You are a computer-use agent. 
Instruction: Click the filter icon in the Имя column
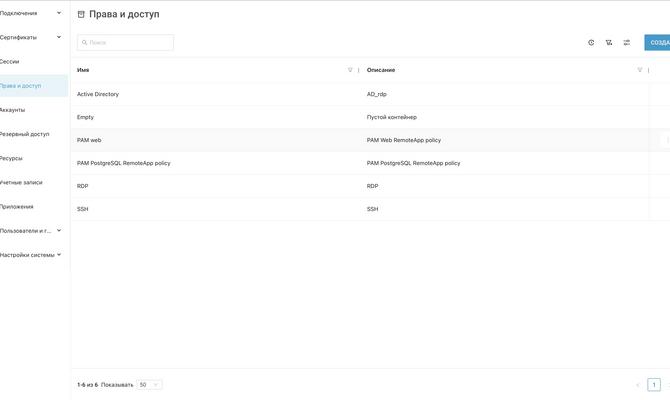350,70
